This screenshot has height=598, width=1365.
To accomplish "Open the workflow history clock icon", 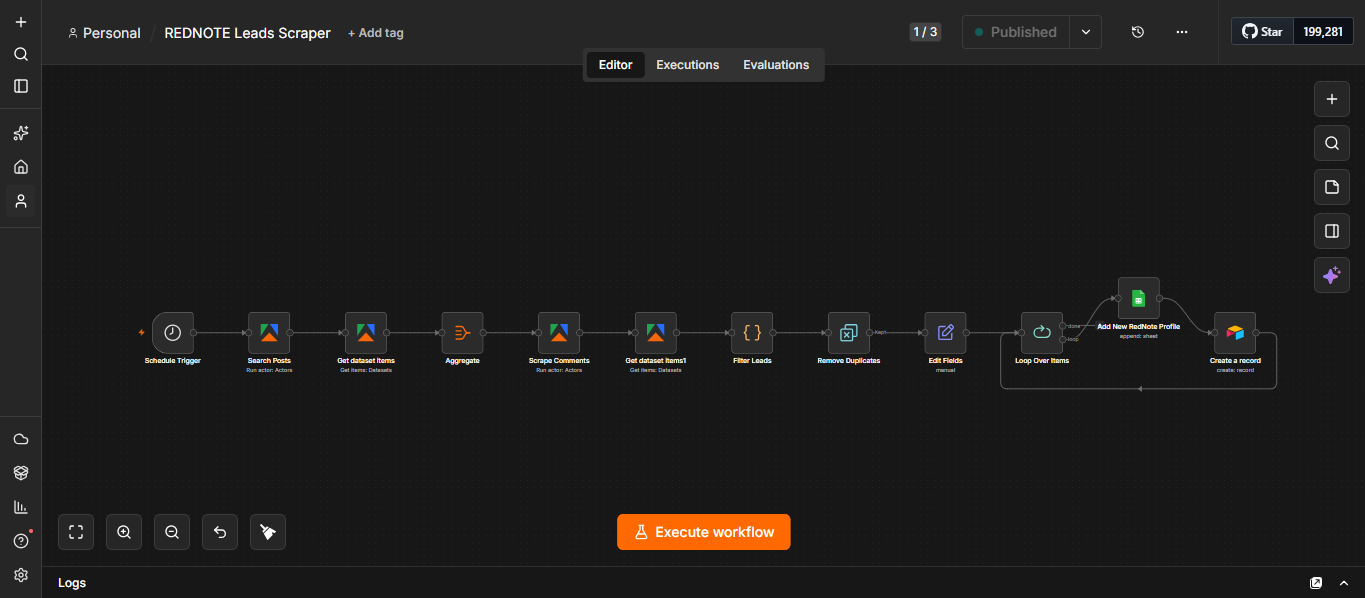I will [1138, 32].
